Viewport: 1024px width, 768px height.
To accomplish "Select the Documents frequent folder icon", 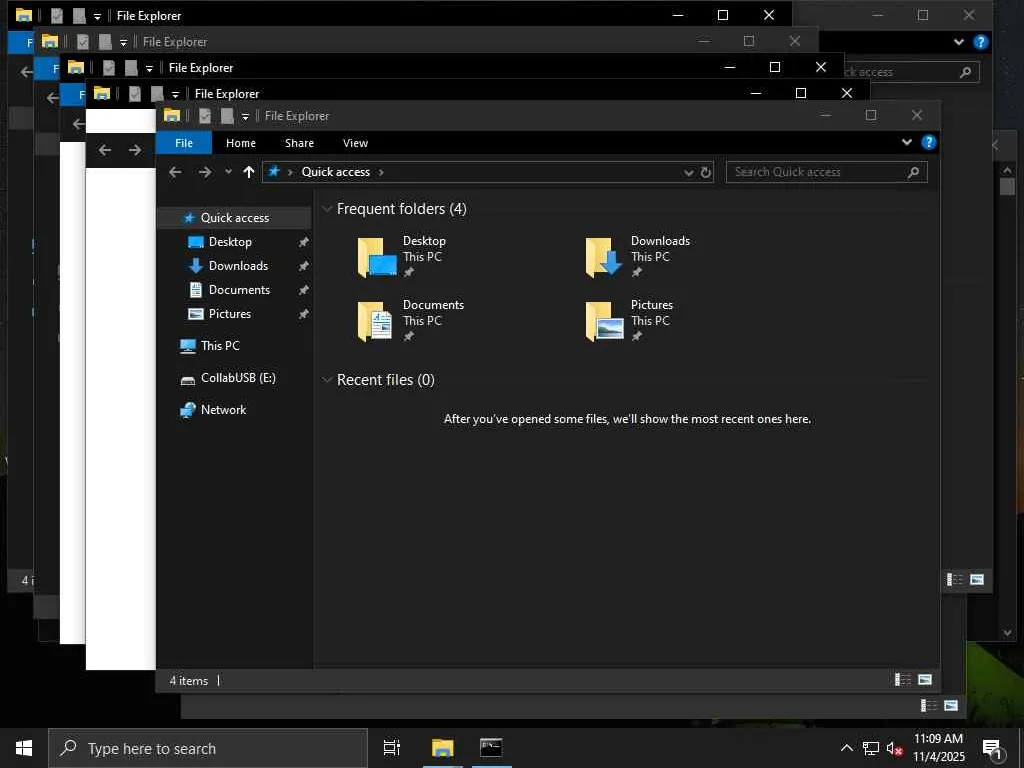I will pos(376,321).
